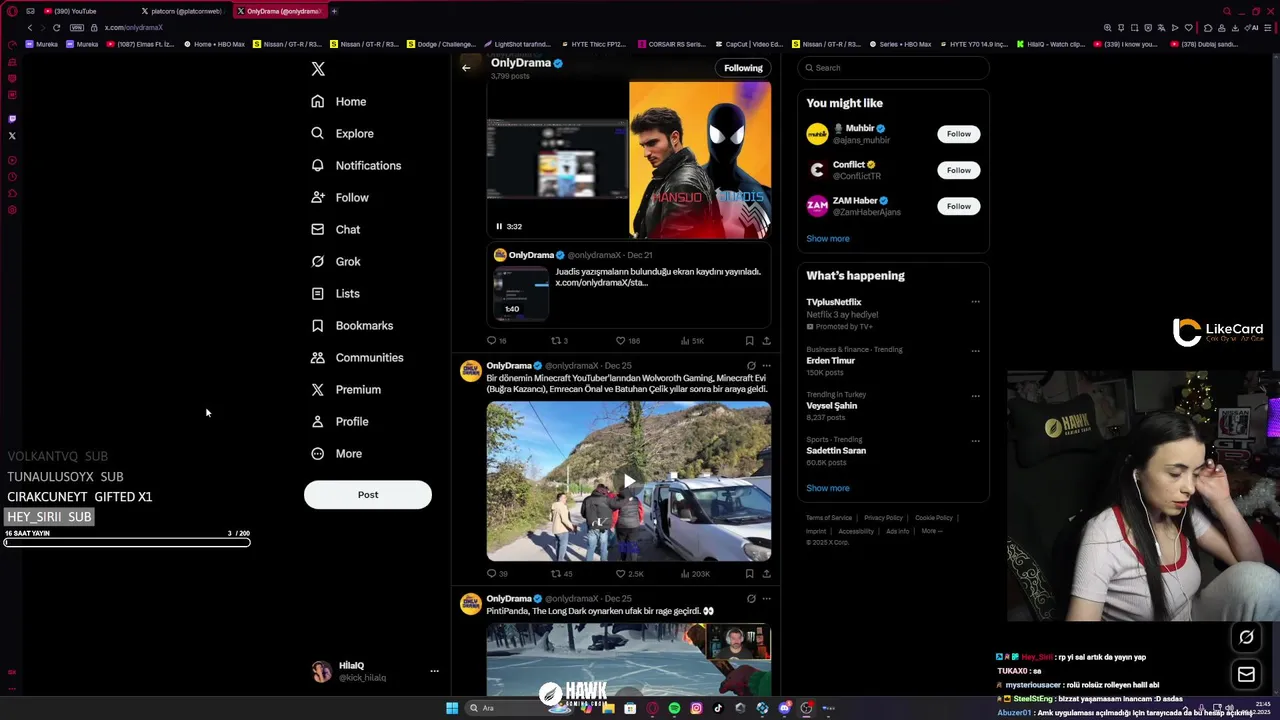Open Home in the X sidebar
Viewport: 1280px width, 720px height.
(338, 101)
